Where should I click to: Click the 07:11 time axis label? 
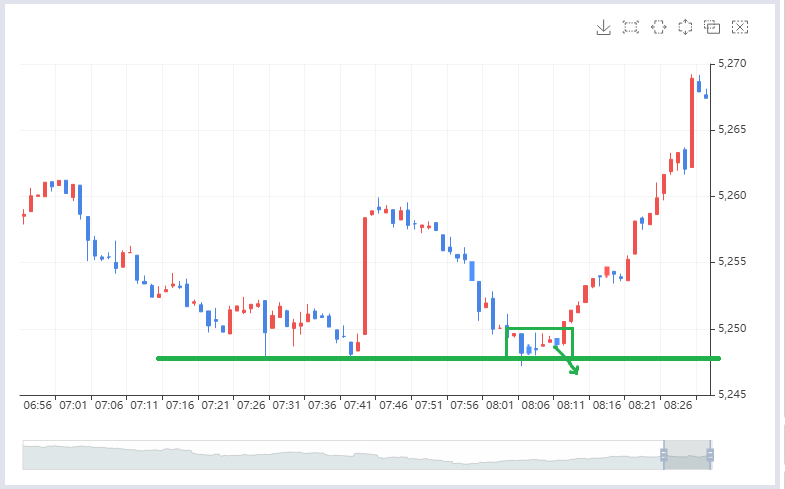[144, 405]
